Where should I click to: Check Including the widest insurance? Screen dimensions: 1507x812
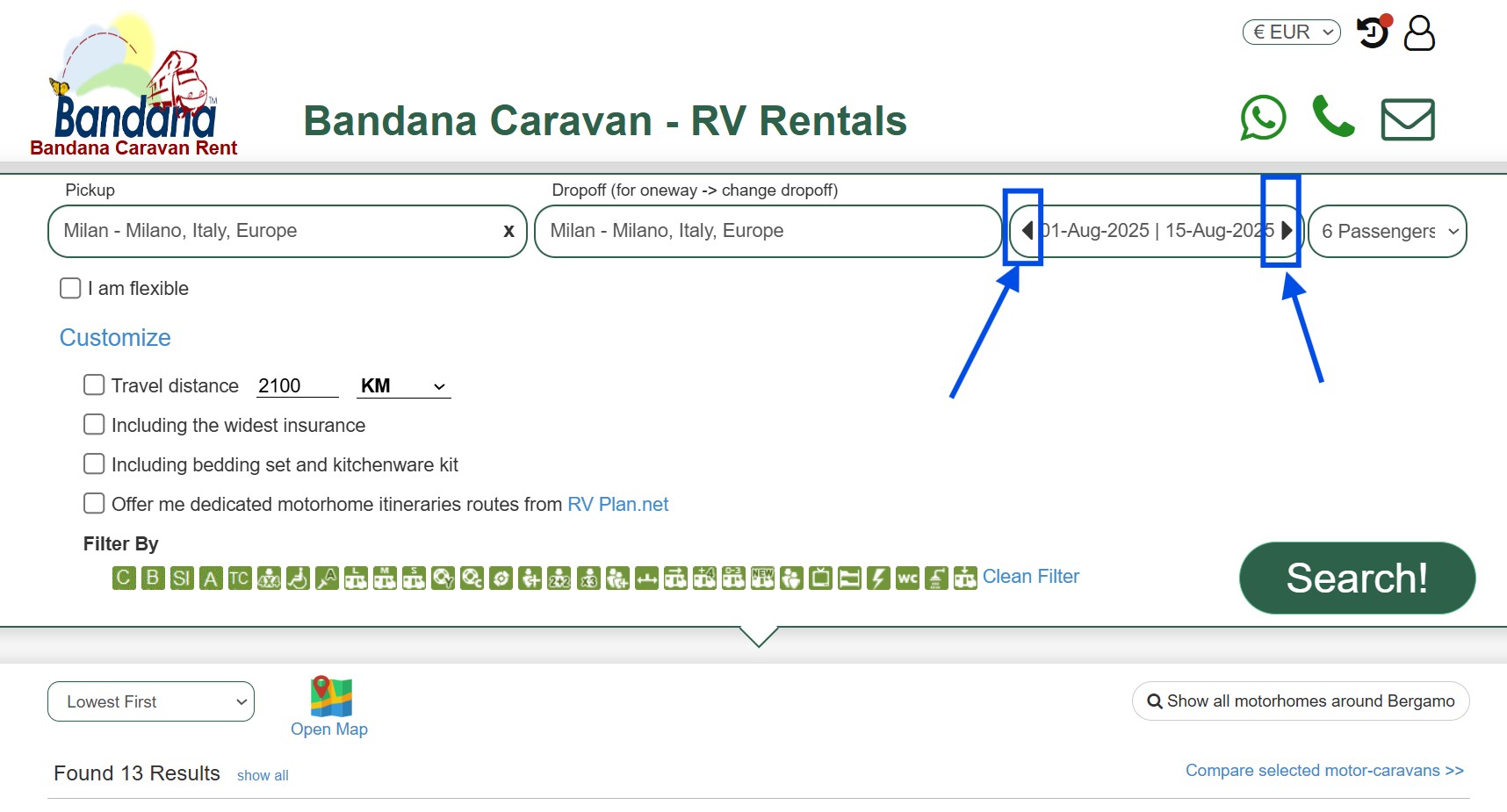[x=94, y=424]
